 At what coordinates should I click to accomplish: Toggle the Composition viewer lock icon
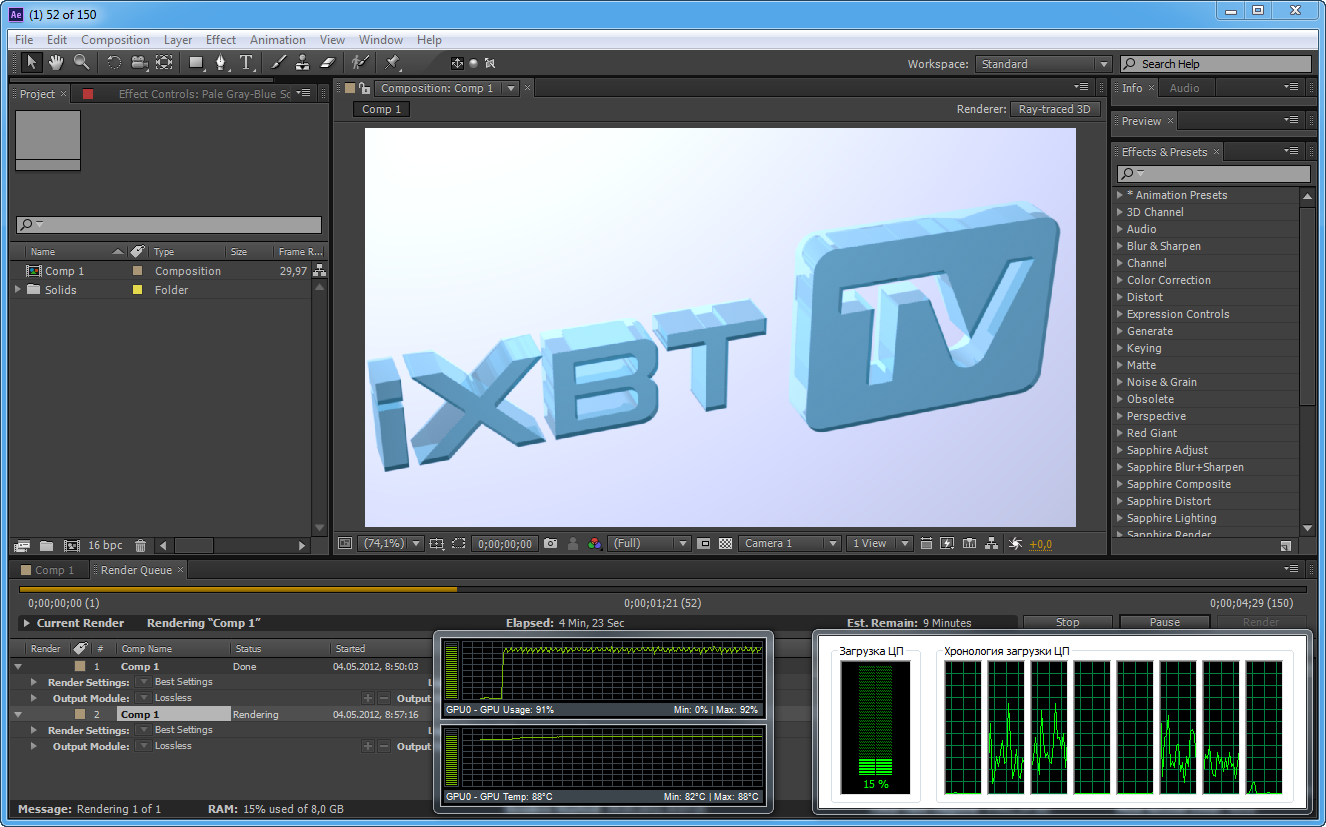(365, 88)
